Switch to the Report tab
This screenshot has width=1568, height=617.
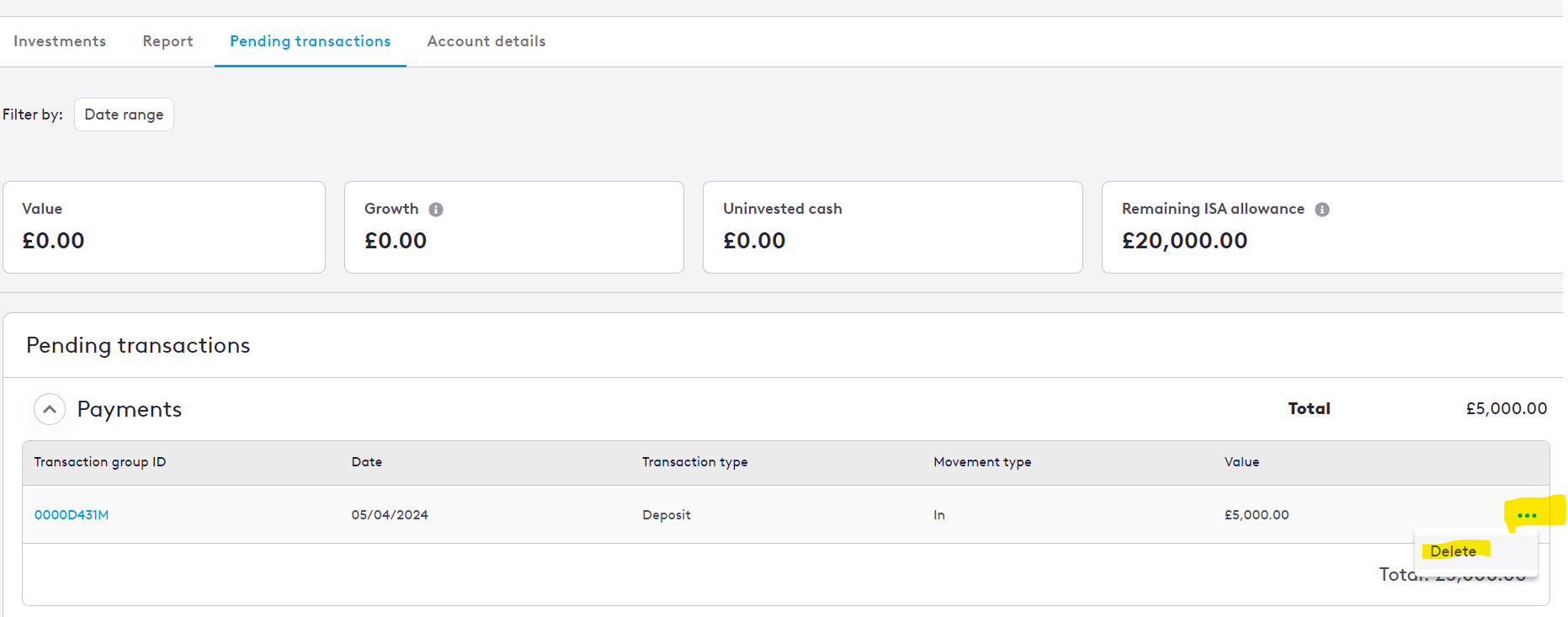(167, 41)
